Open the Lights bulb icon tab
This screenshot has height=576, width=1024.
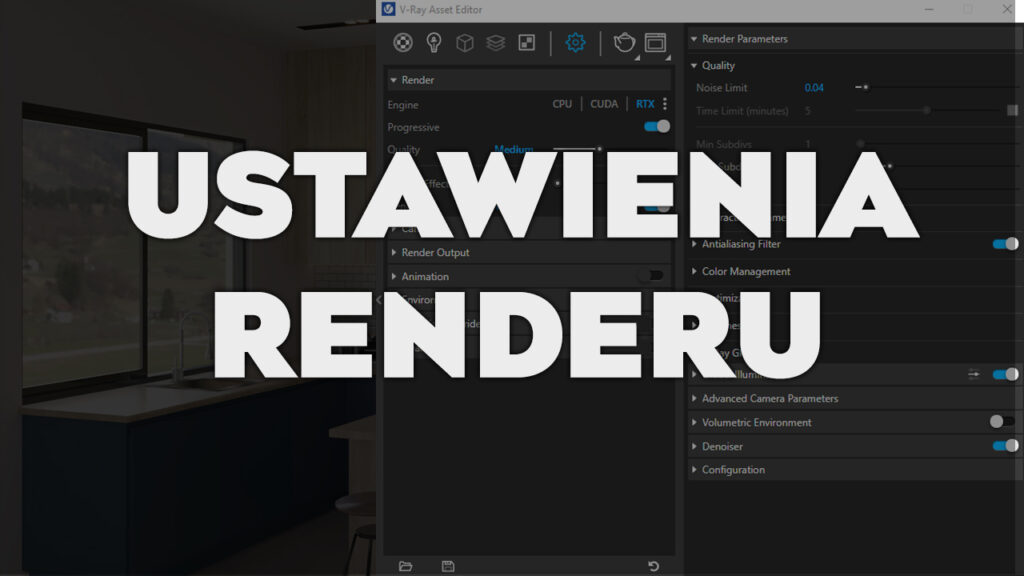pyautogui.click(x=433, y=42)
